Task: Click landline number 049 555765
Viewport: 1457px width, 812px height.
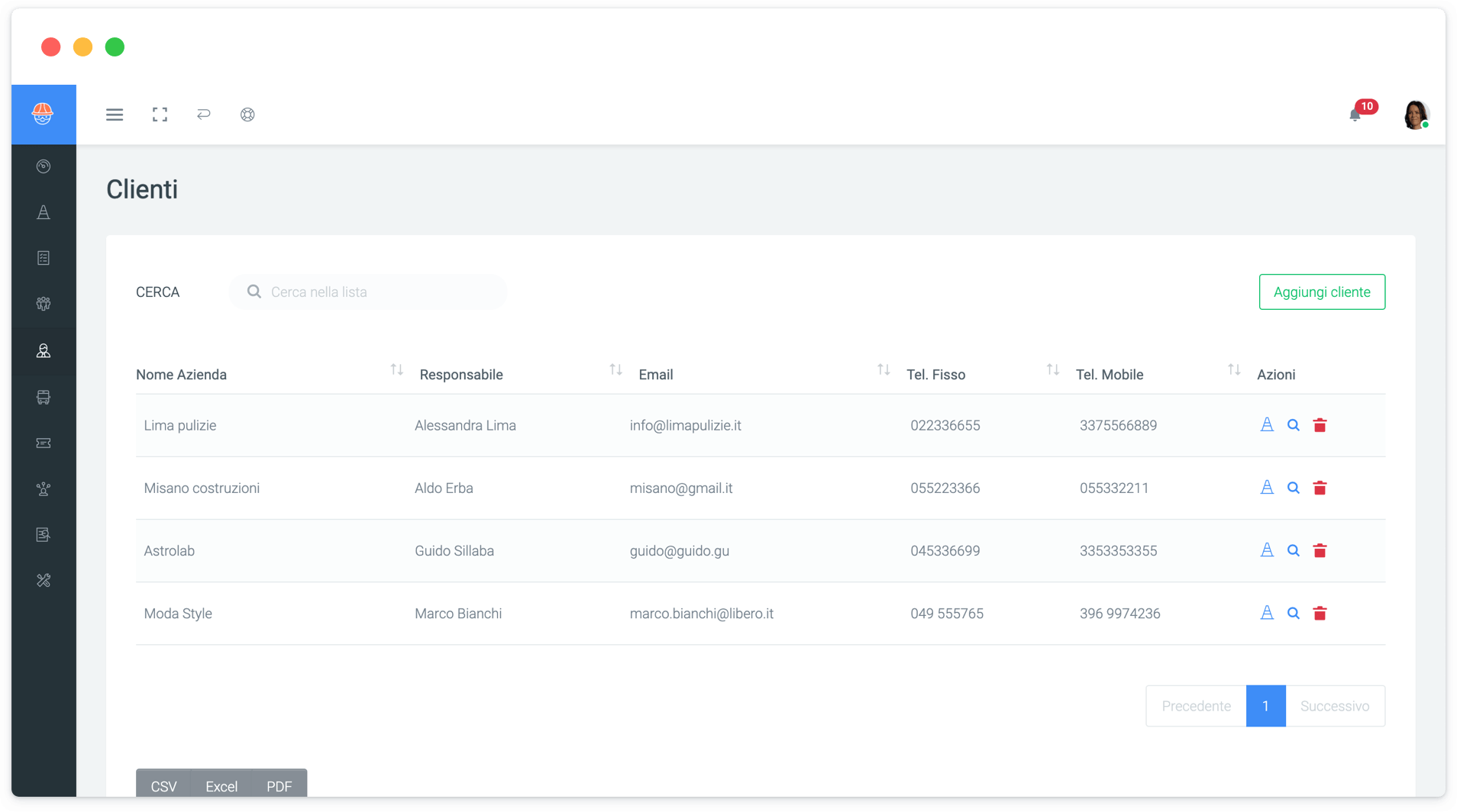Action: (946, 613)
